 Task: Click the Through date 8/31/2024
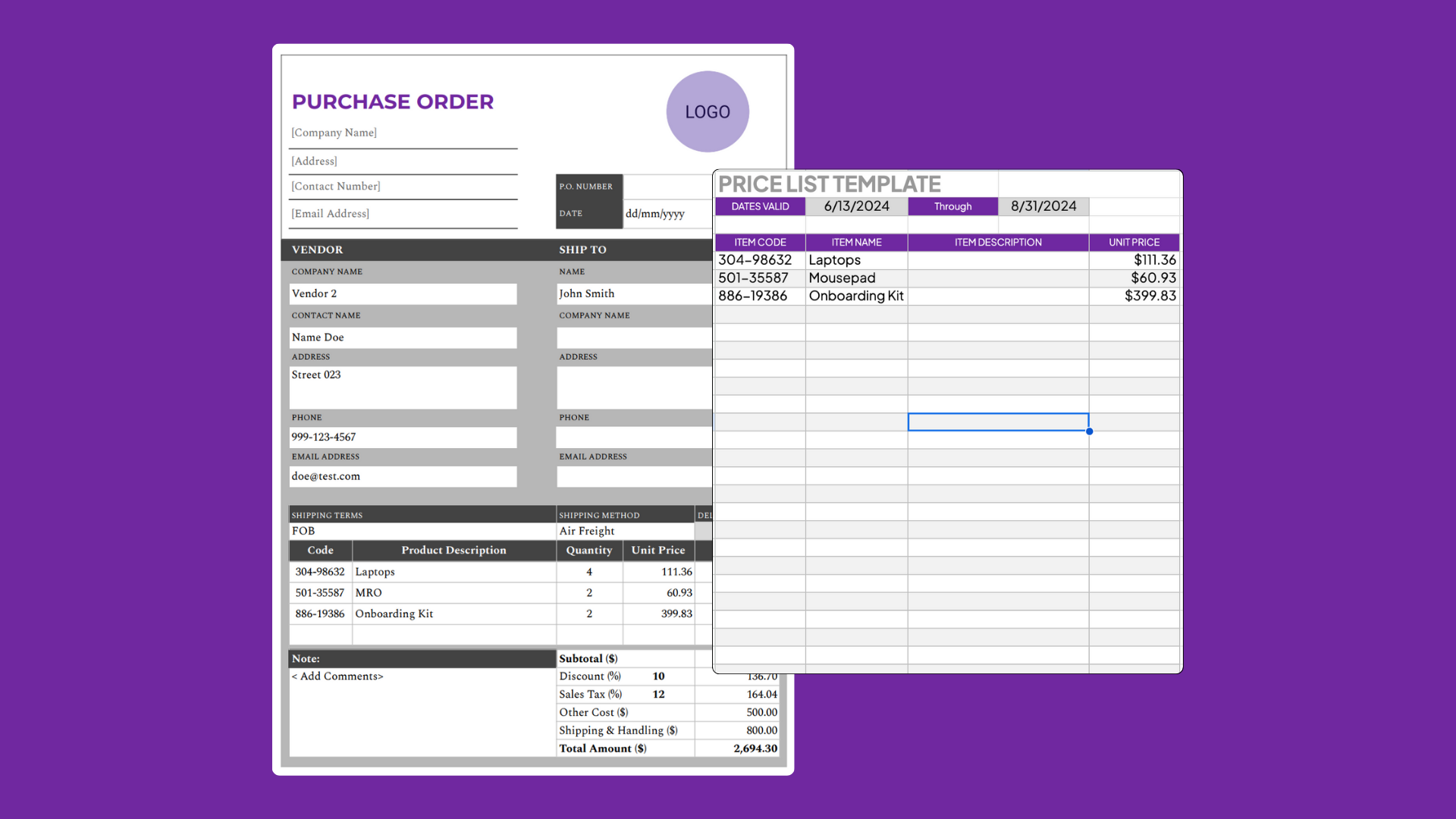pos(1043,206)
